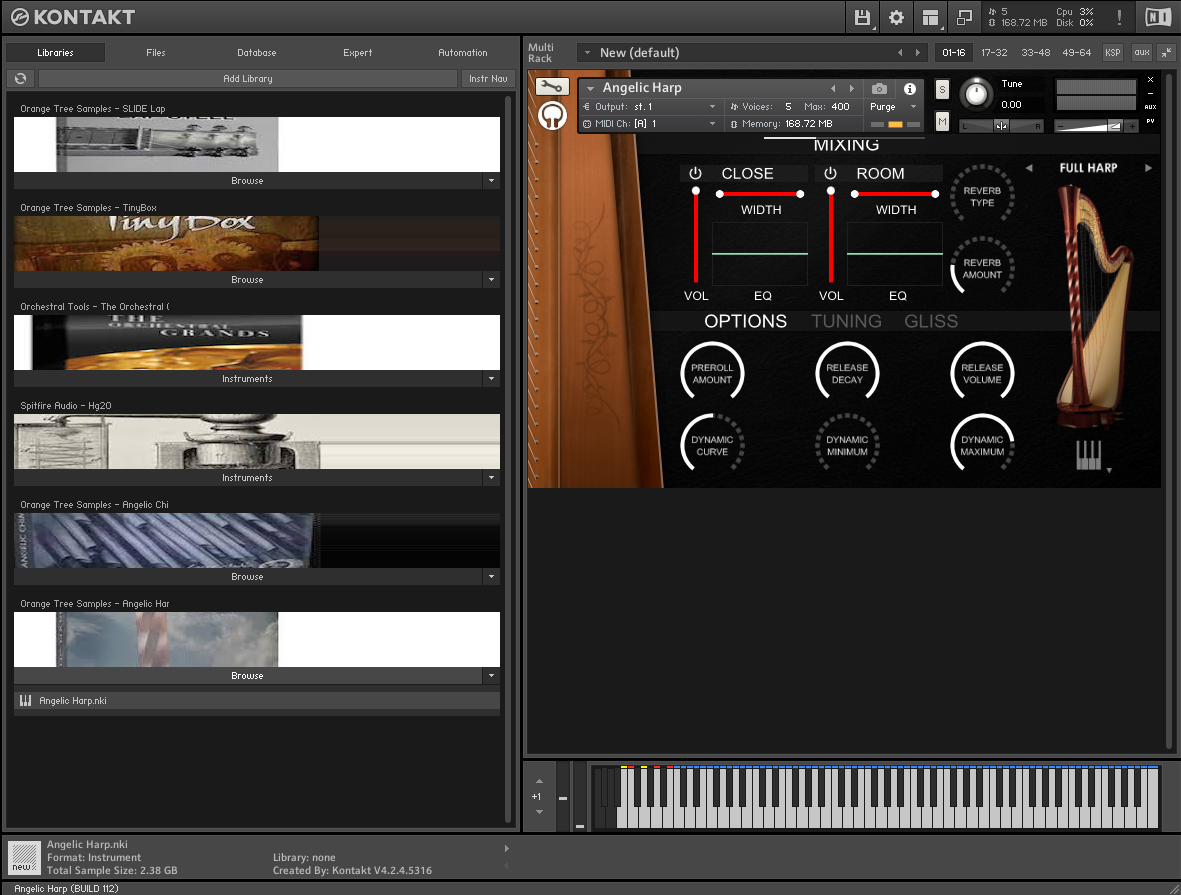Adjust the CLOSE mic VOL slider
The image size is (1181, 895).
tap(695, 236)
